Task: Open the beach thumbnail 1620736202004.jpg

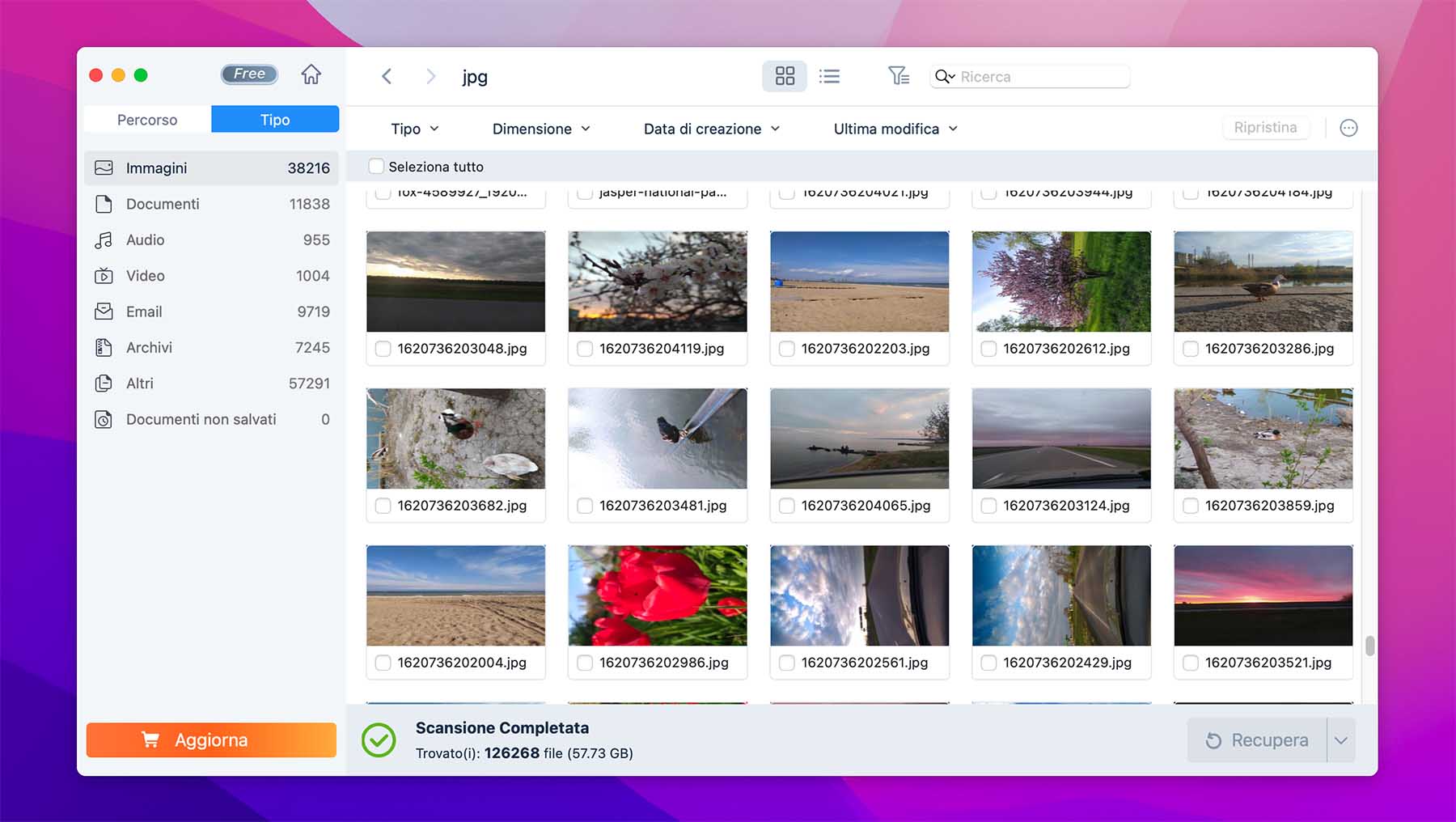Action: coord(455,595)
